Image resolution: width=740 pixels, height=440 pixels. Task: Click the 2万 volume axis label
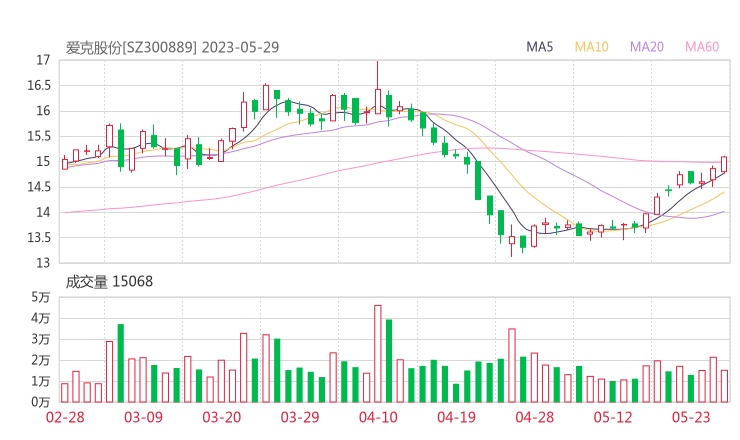[x=41, y=361]
